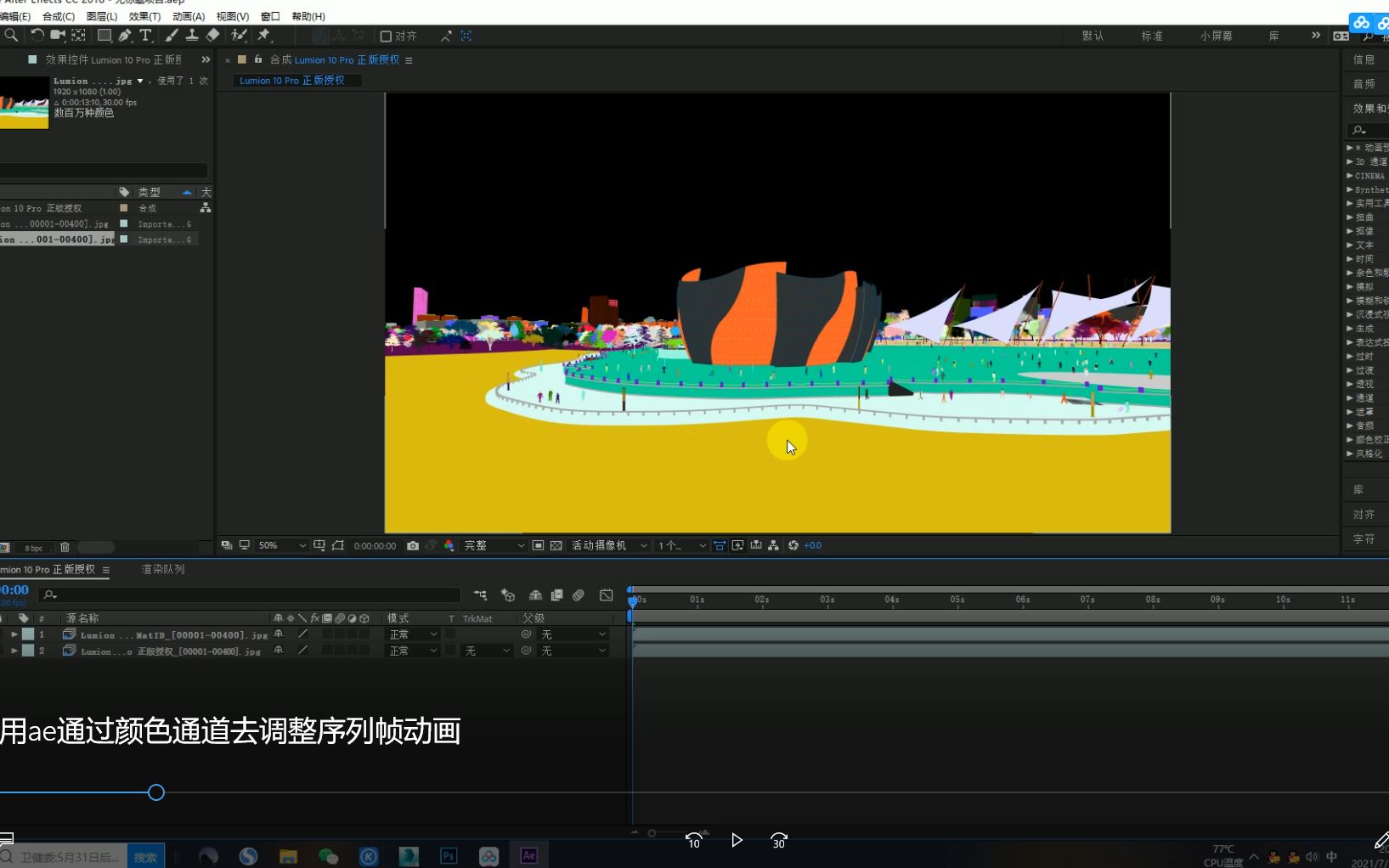Screen dimensions: 1389x868
Task: Select the Zoom magnifier tool
Action: click(x=11, y=36)
